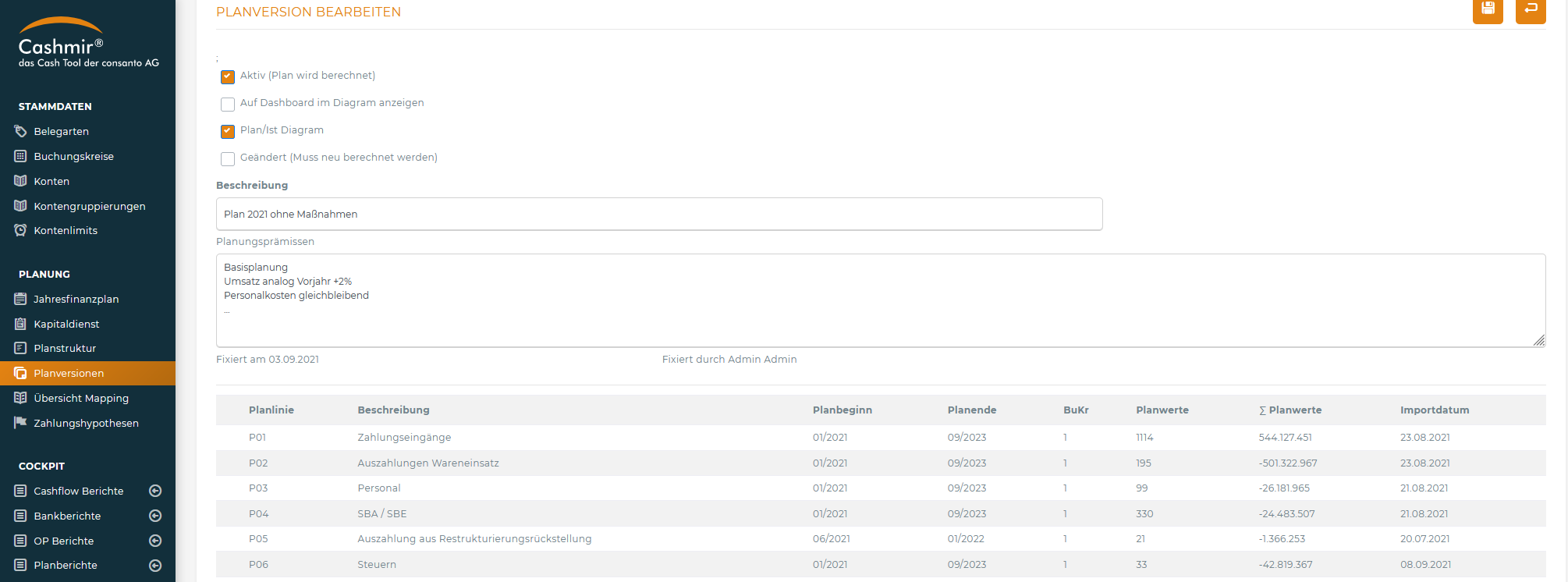The width and height of the screenshot is (1568, 582).
Task: Check 'Geändert (Muss neu berechnet werden)'
Action: tap(228, 158)
